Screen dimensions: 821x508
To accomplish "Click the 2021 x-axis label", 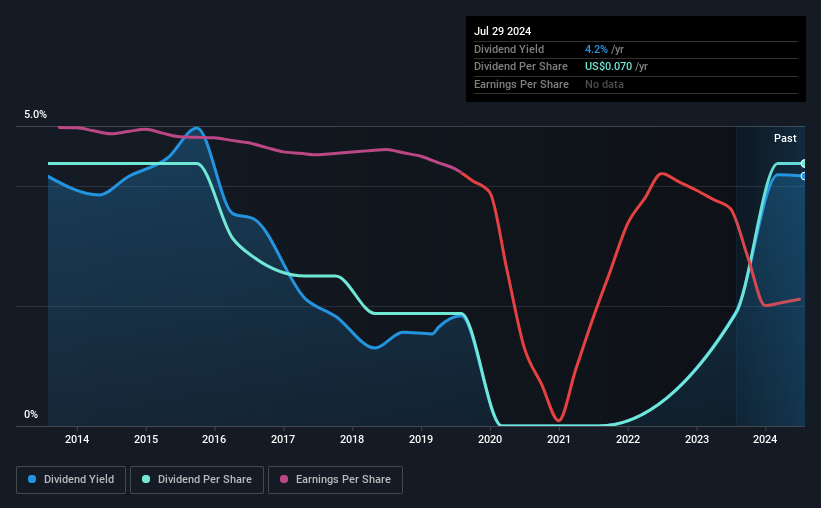I will tap(559, 439).
